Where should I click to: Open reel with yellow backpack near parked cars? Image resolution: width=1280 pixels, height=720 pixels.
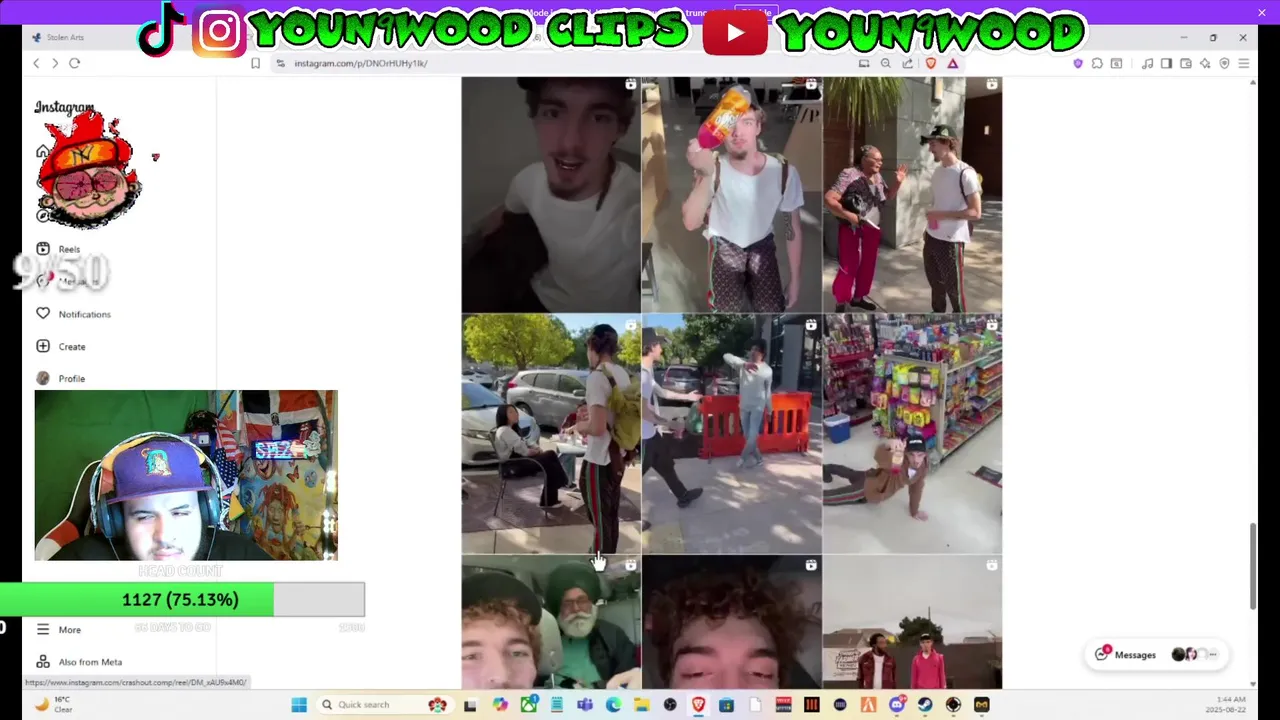551,434
